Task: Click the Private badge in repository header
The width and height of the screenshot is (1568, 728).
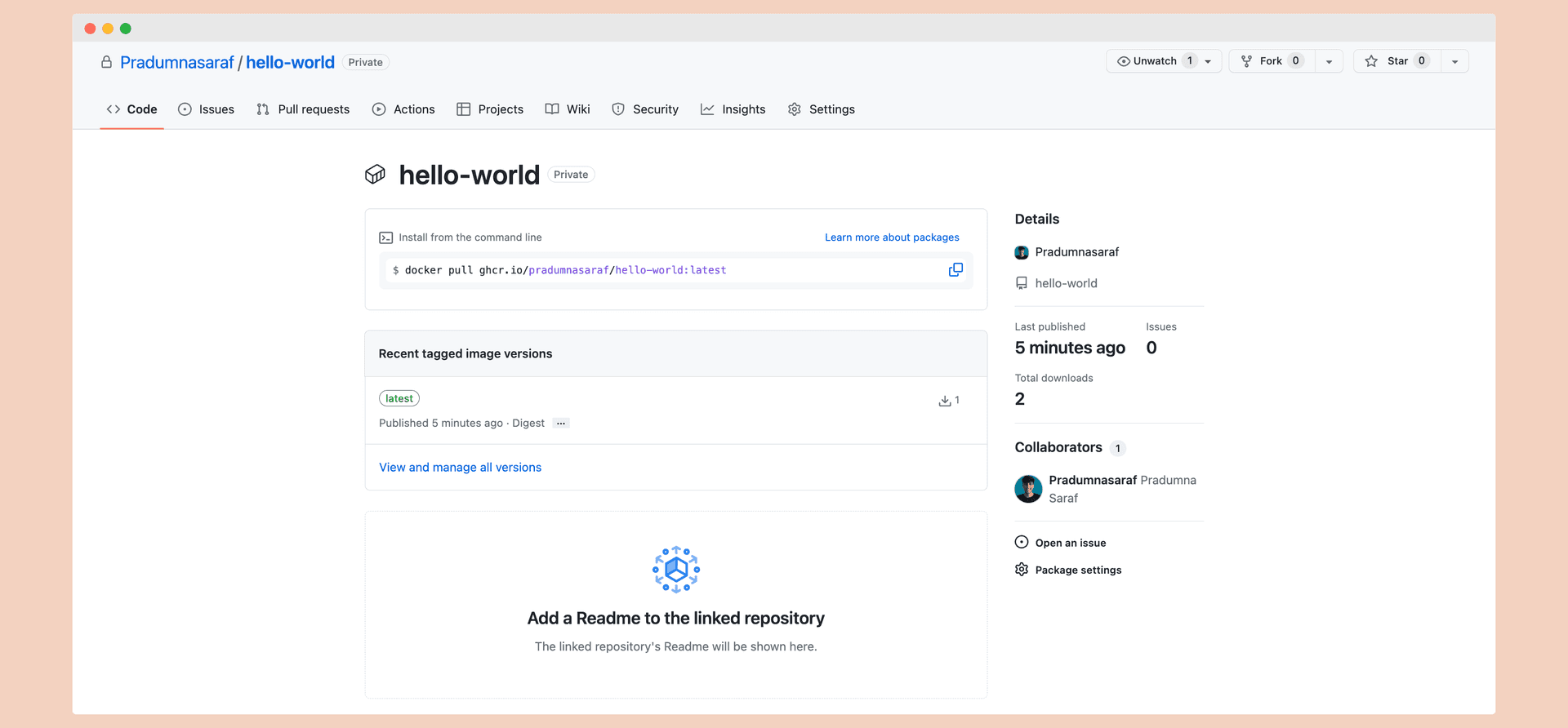Action: 365,62
